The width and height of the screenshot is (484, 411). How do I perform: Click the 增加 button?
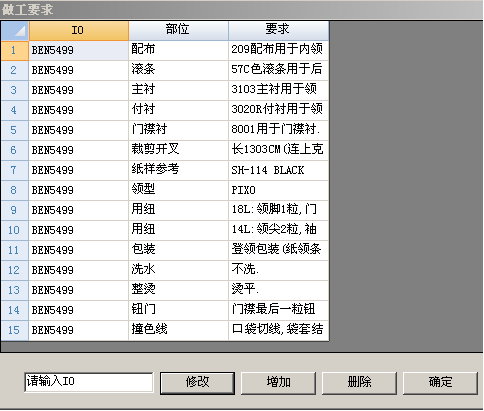[278, 383]
